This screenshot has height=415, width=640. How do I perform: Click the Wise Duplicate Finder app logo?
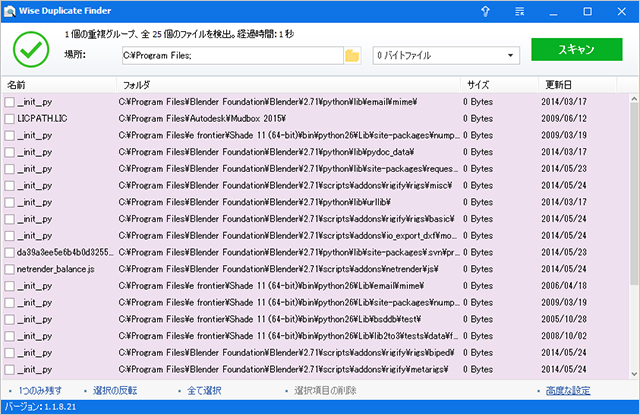[9, 11]
